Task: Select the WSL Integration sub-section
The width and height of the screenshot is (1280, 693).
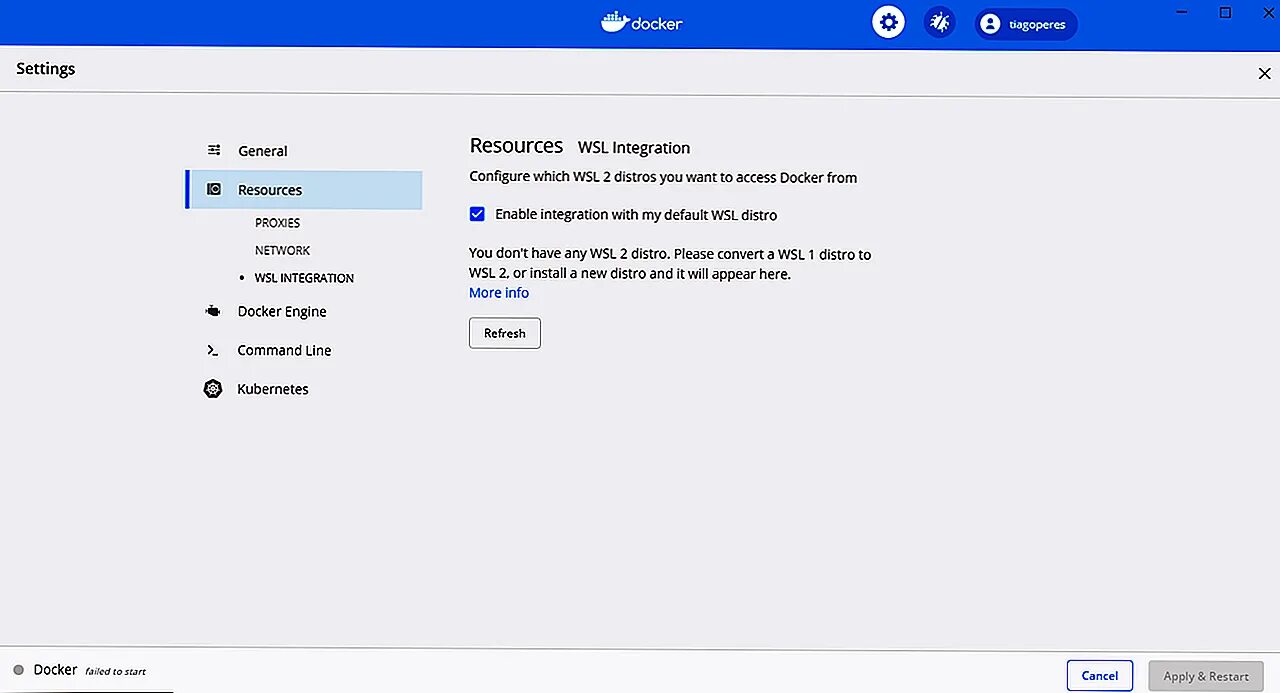Action: [304, 278]
